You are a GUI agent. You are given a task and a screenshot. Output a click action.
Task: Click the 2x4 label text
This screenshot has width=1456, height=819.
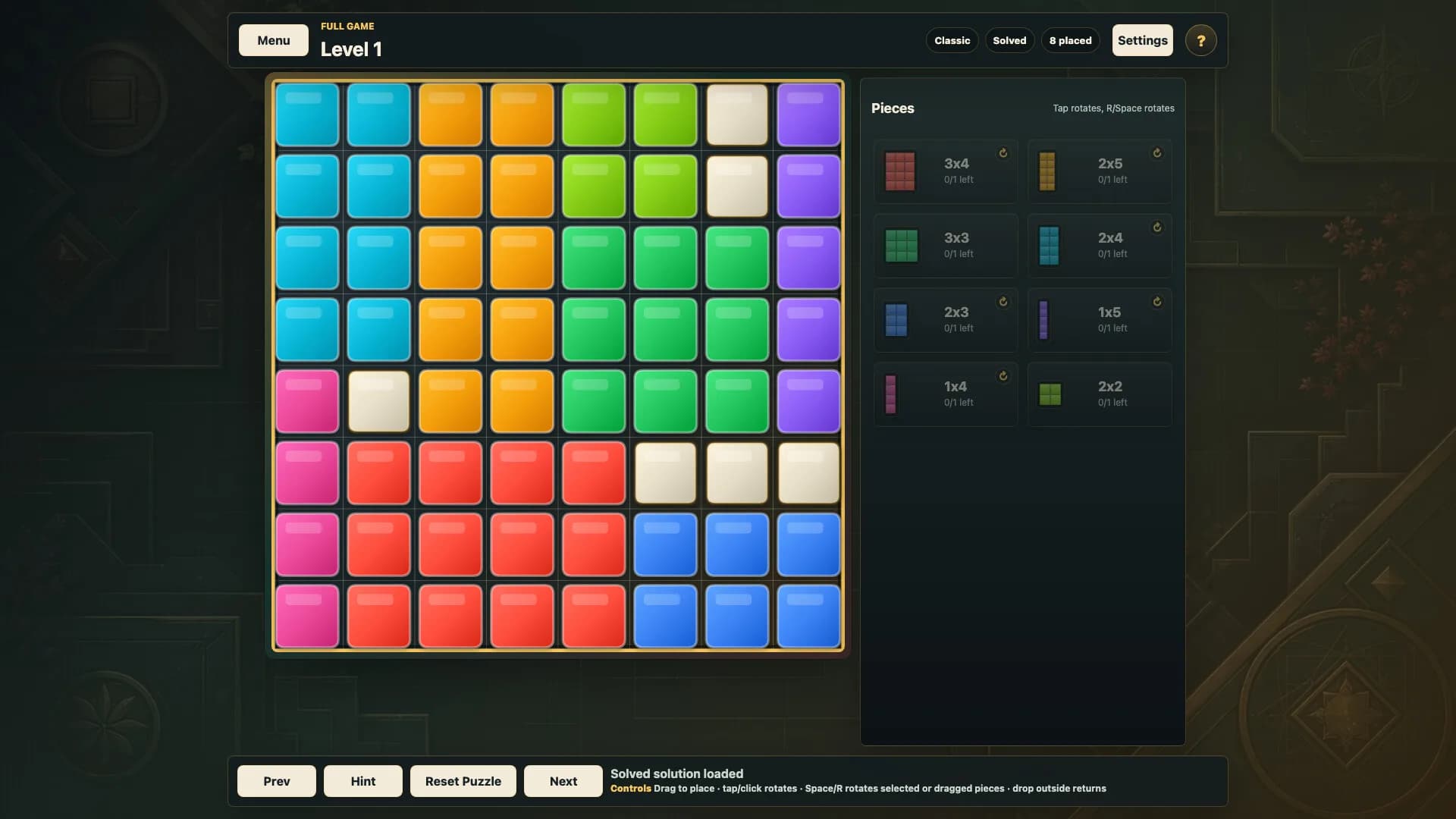tap(1110, 237)
